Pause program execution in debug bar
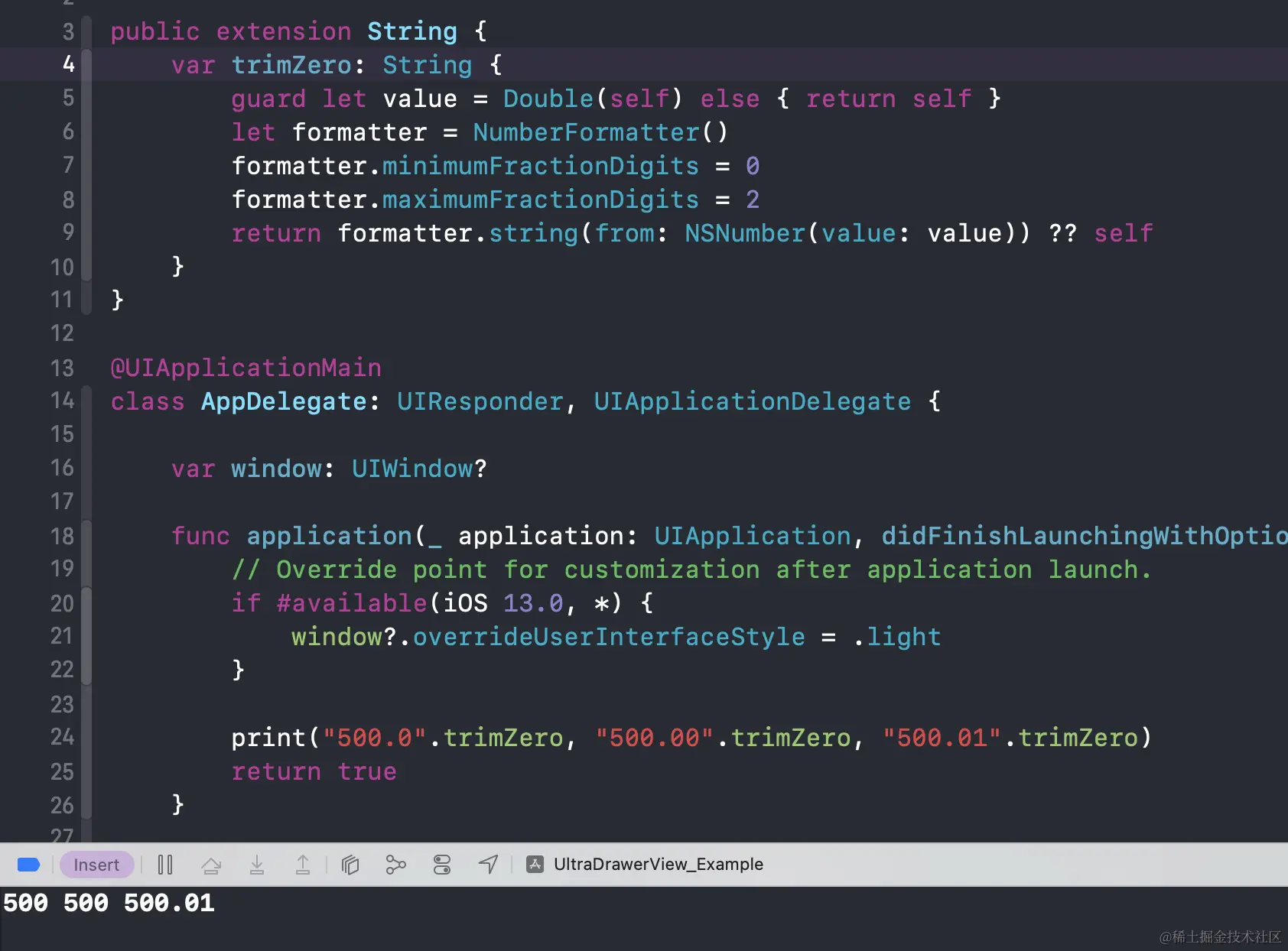Screen dimensions: 1288x951 click(x=165, y=865)
